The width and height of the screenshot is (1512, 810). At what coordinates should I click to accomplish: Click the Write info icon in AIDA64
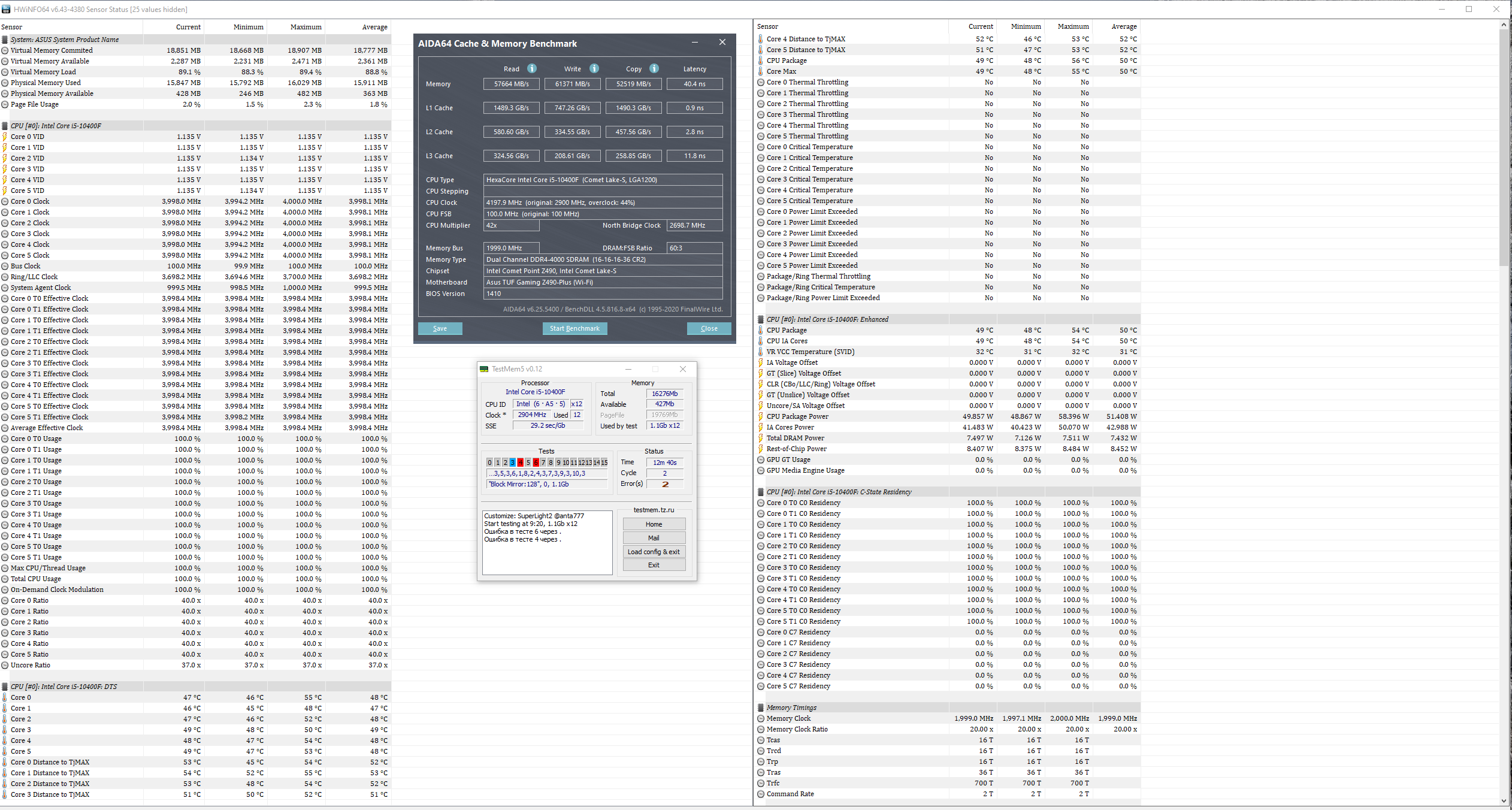tap(594, 68)
